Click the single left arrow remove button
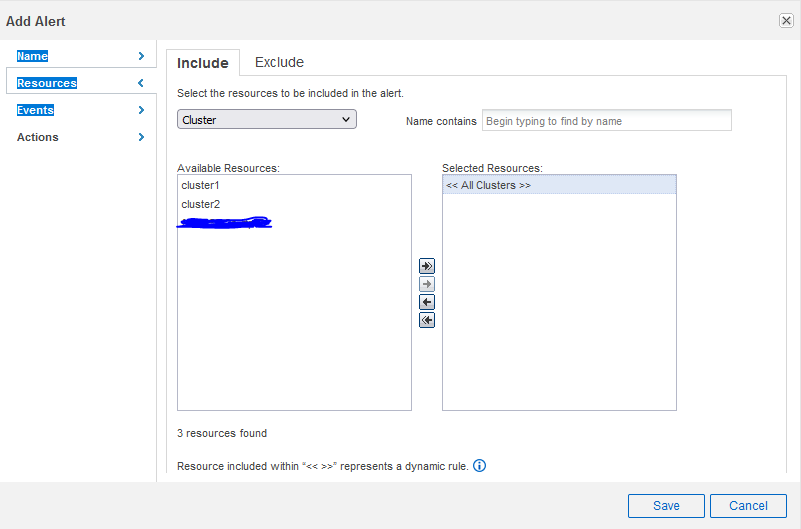This screenshot has width=801, height=529. pos(427,302)
